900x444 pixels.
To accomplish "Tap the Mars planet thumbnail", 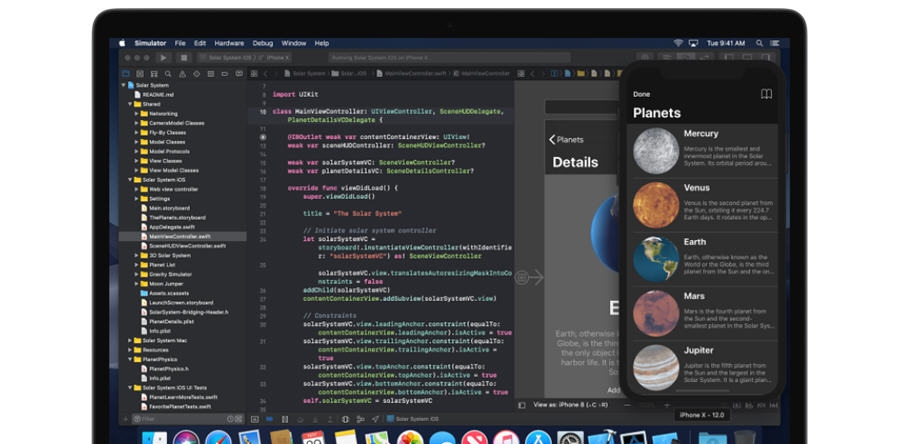I will [656, 313].
